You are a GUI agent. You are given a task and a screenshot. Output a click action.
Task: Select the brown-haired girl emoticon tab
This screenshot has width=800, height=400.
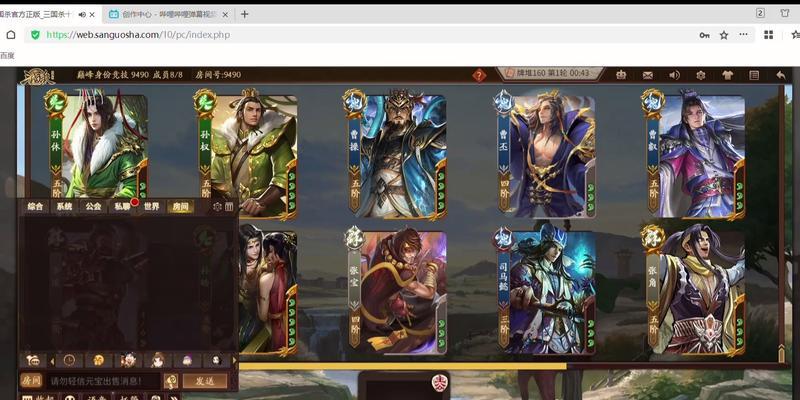(157, 360)
